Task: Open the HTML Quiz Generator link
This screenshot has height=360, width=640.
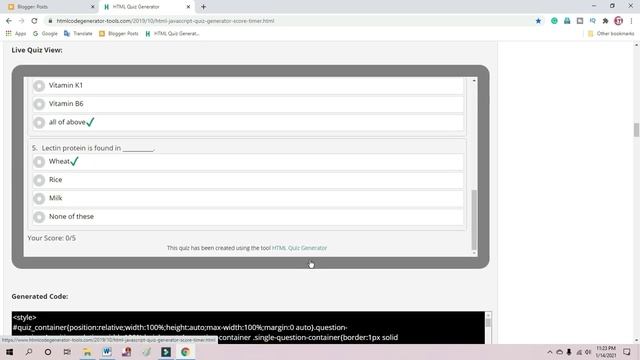Action: 299,248
